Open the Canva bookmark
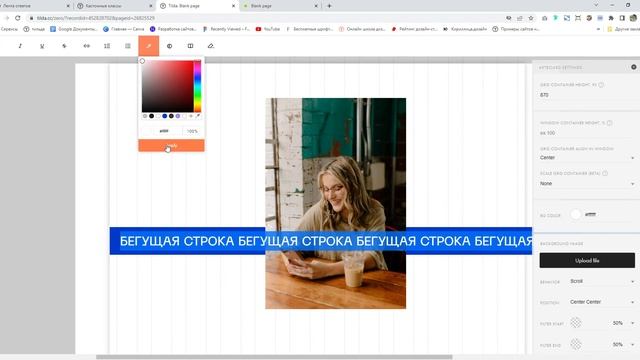The image size is (640, 360). click(x=123, y=29)
